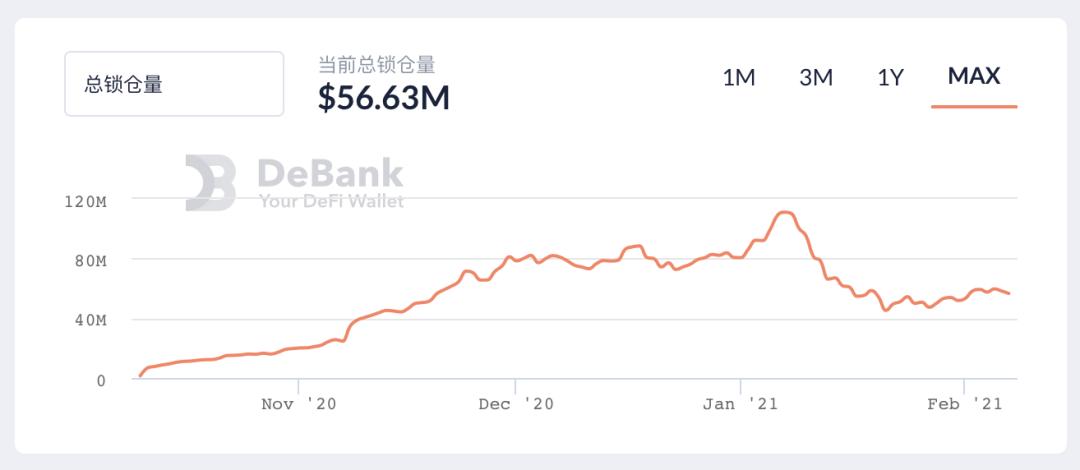This screenshot has height=470, width=1080.
Task: Click the 40M y-axis label
Action: [x=91, y=321]
